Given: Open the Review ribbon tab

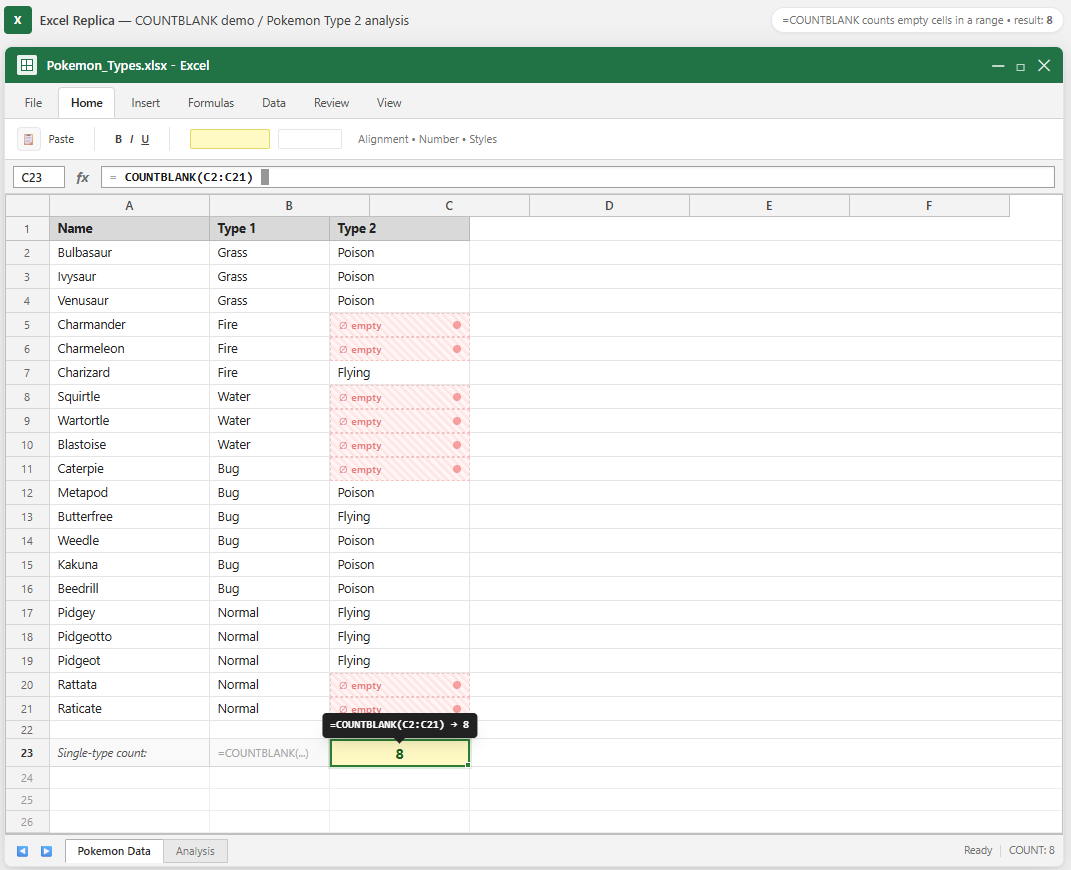Looking at the screenshot, I should tap(331, 103).
